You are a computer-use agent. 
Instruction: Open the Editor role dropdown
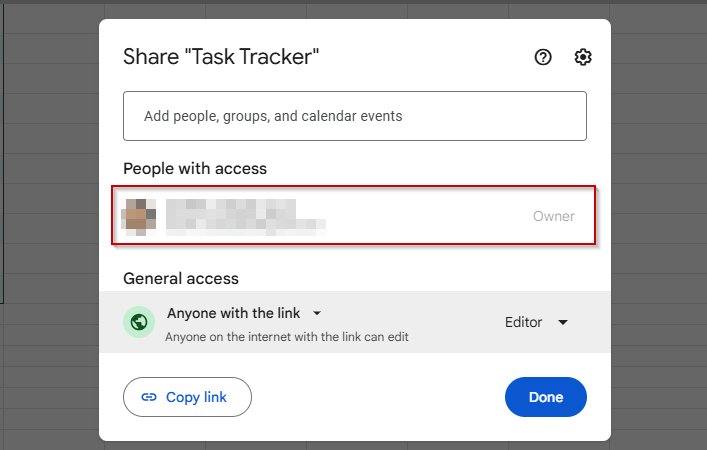tap(536, 322)
